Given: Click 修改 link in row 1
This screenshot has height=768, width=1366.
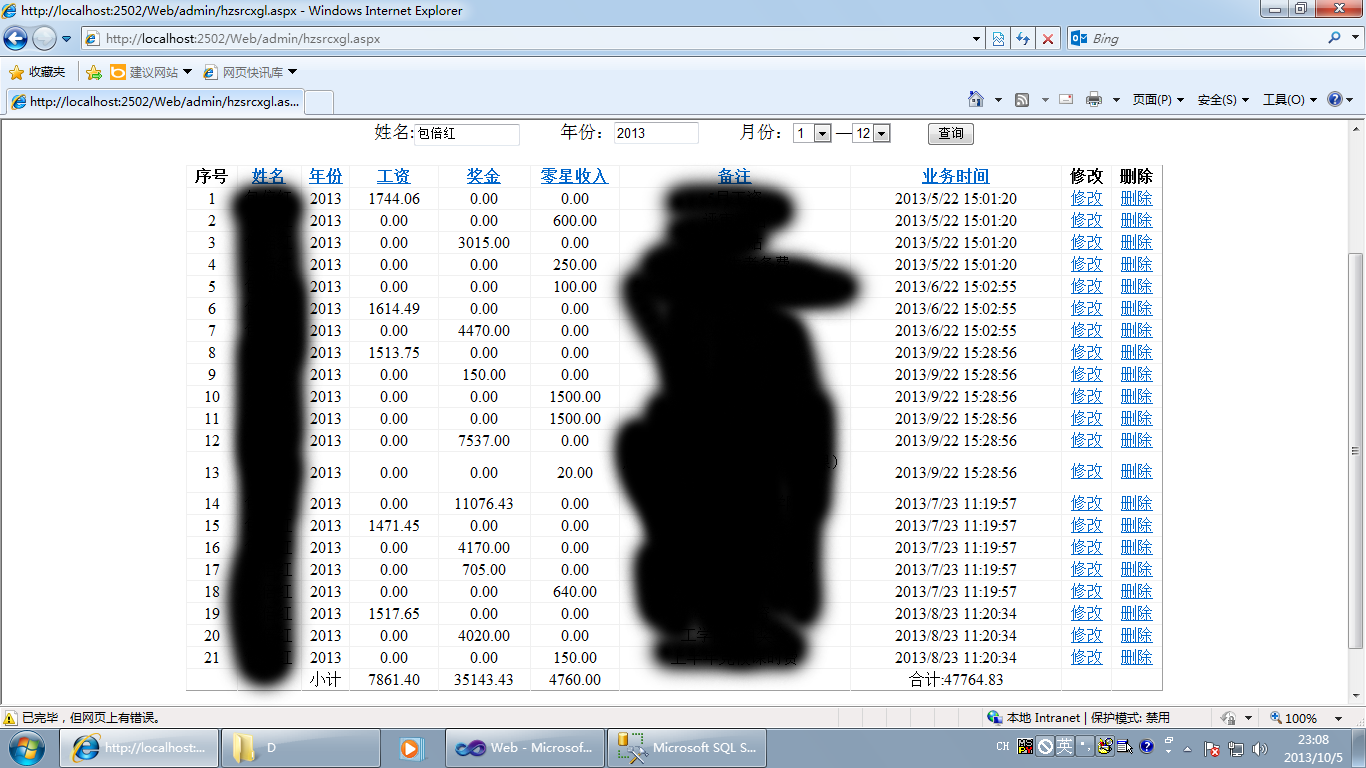Looking at the screenshot, I should [1086, 198].
